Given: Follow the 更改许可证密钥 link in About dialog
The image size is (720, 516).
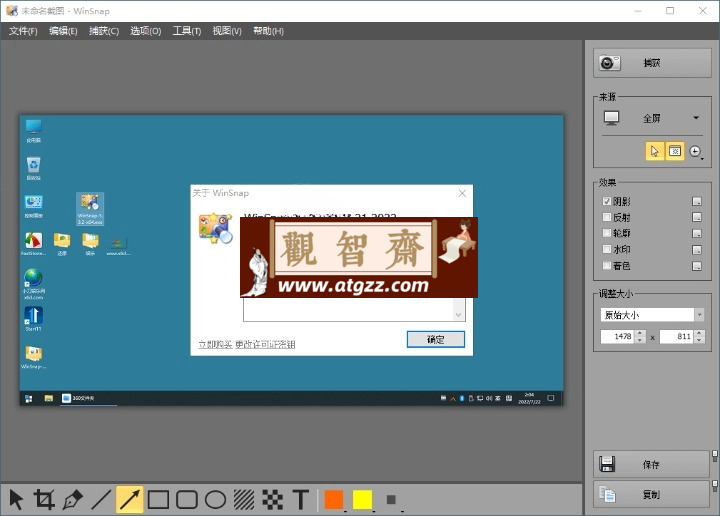Looking at the screenshot, I should pyautogui.click(x=265, y=344).
